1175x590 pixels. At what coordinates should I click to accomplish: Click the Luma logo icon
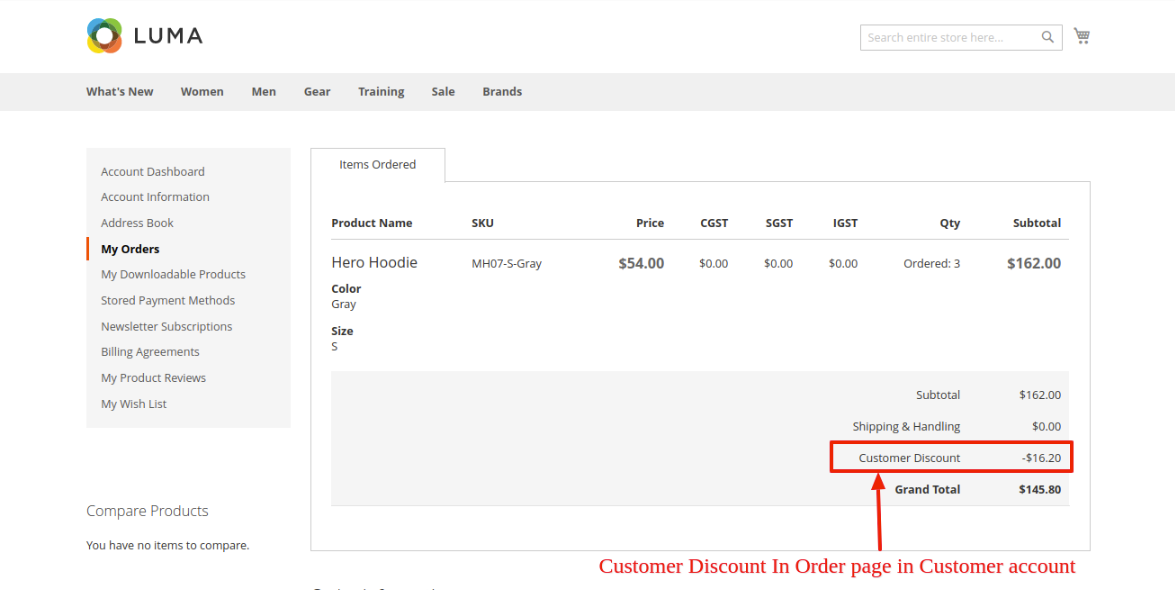[104, 36]
